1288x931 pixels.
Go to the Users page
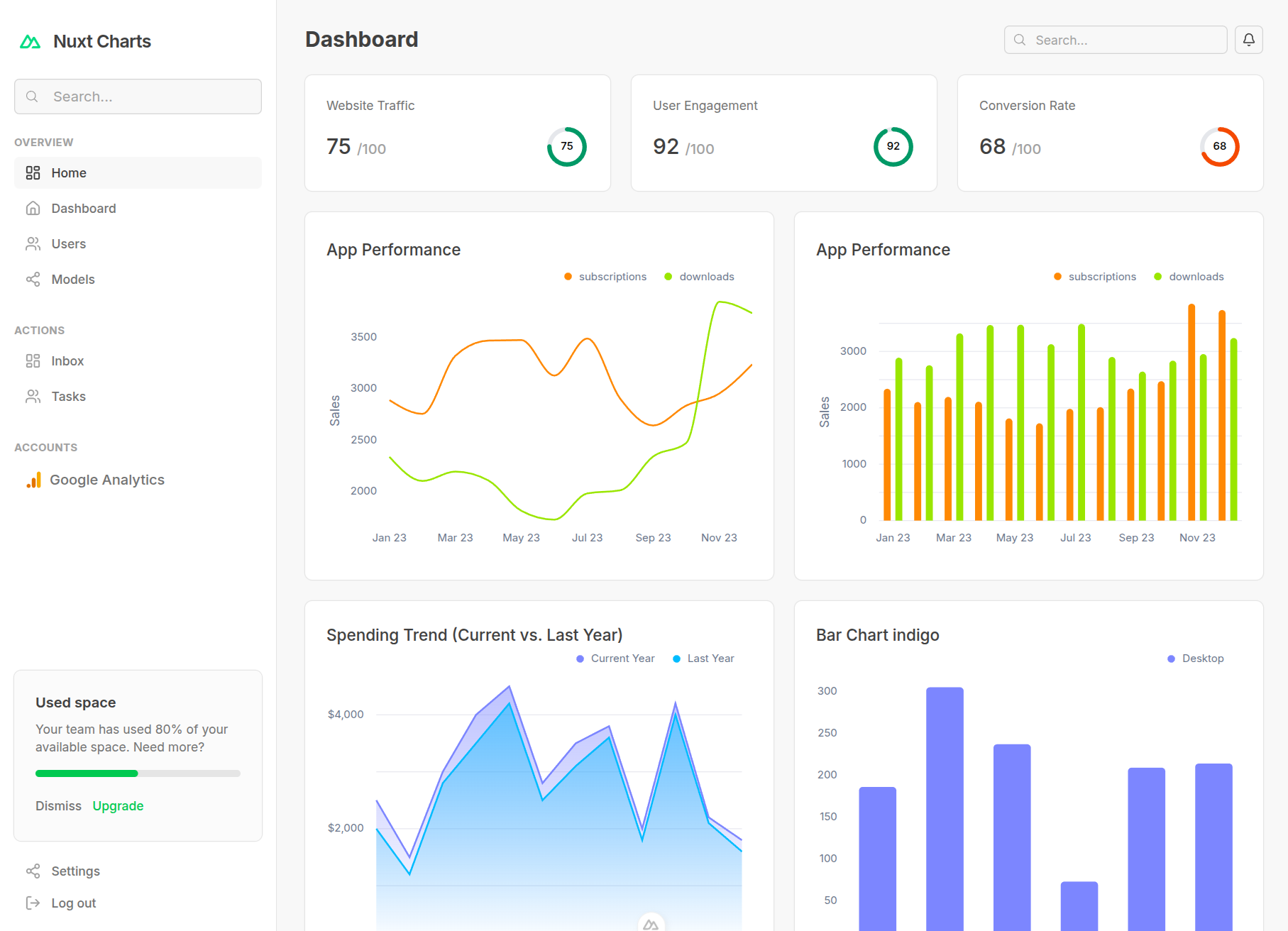pos(138,243)
